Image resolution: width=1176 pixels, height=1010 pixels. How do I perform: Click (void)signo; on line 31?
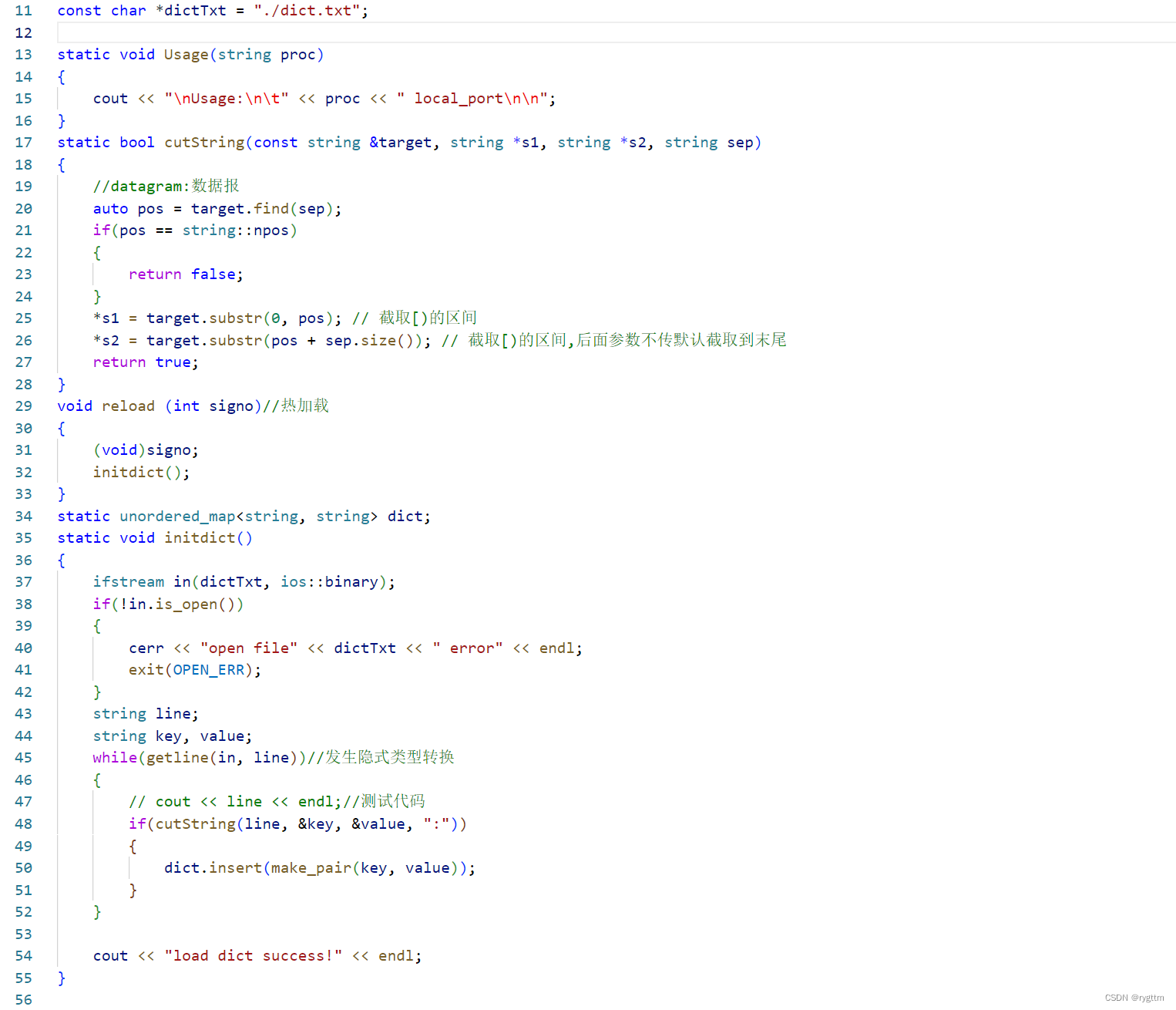146,450
